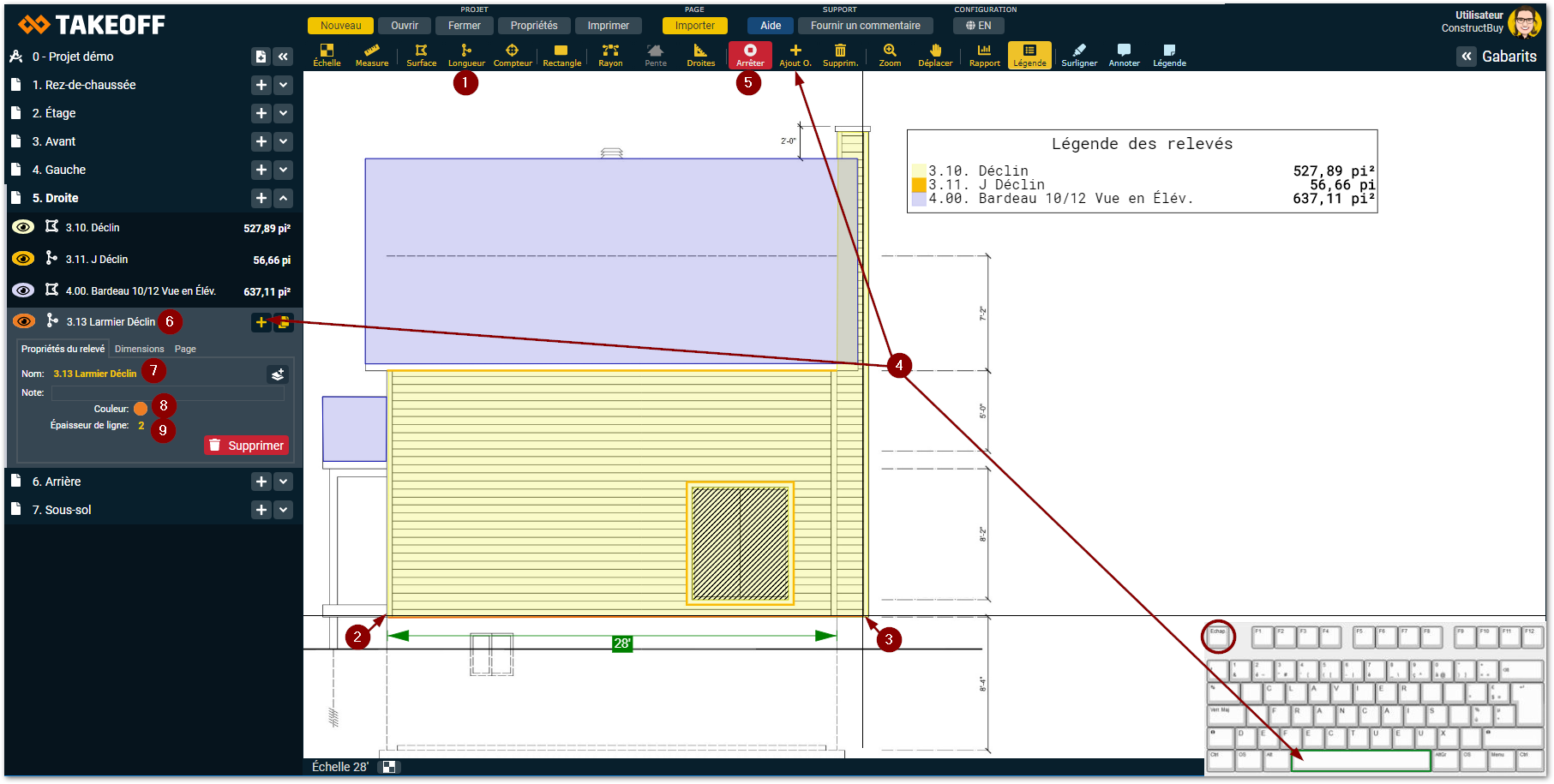This screenshot has height=784, width=1554.
Task: Open the Page tab in properties
Action: 185,349
